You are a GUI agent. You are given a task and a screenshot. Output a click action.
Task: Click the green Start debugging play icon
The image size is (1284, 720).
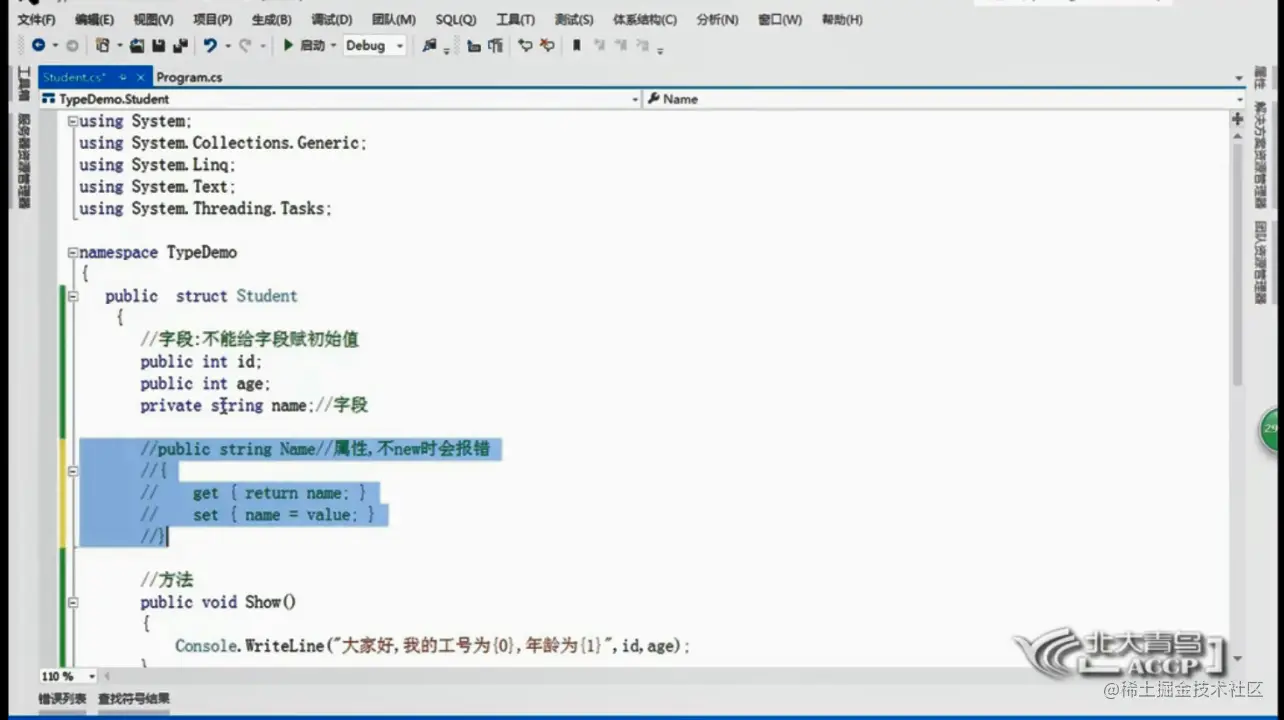coord(288,45)
